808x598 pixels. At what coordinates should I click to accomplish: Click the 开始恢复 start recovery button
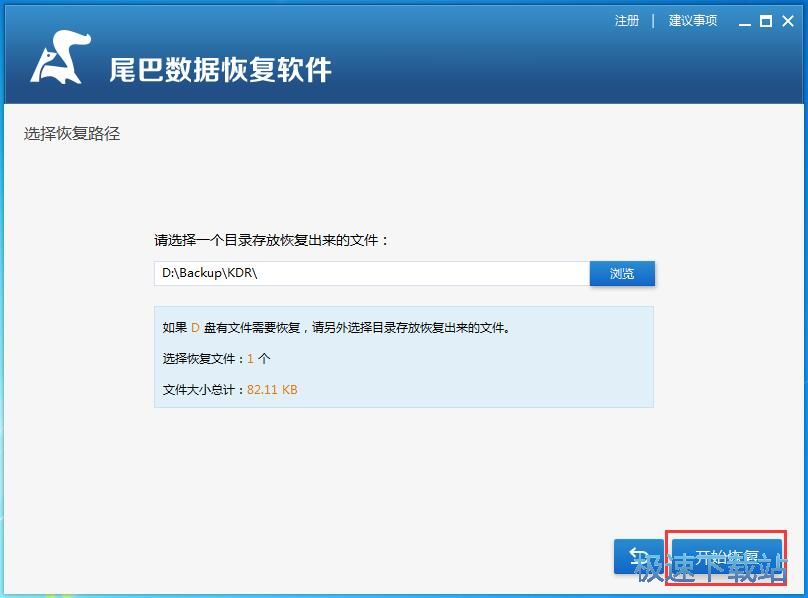pyautogui.click(x=727, y=557)
